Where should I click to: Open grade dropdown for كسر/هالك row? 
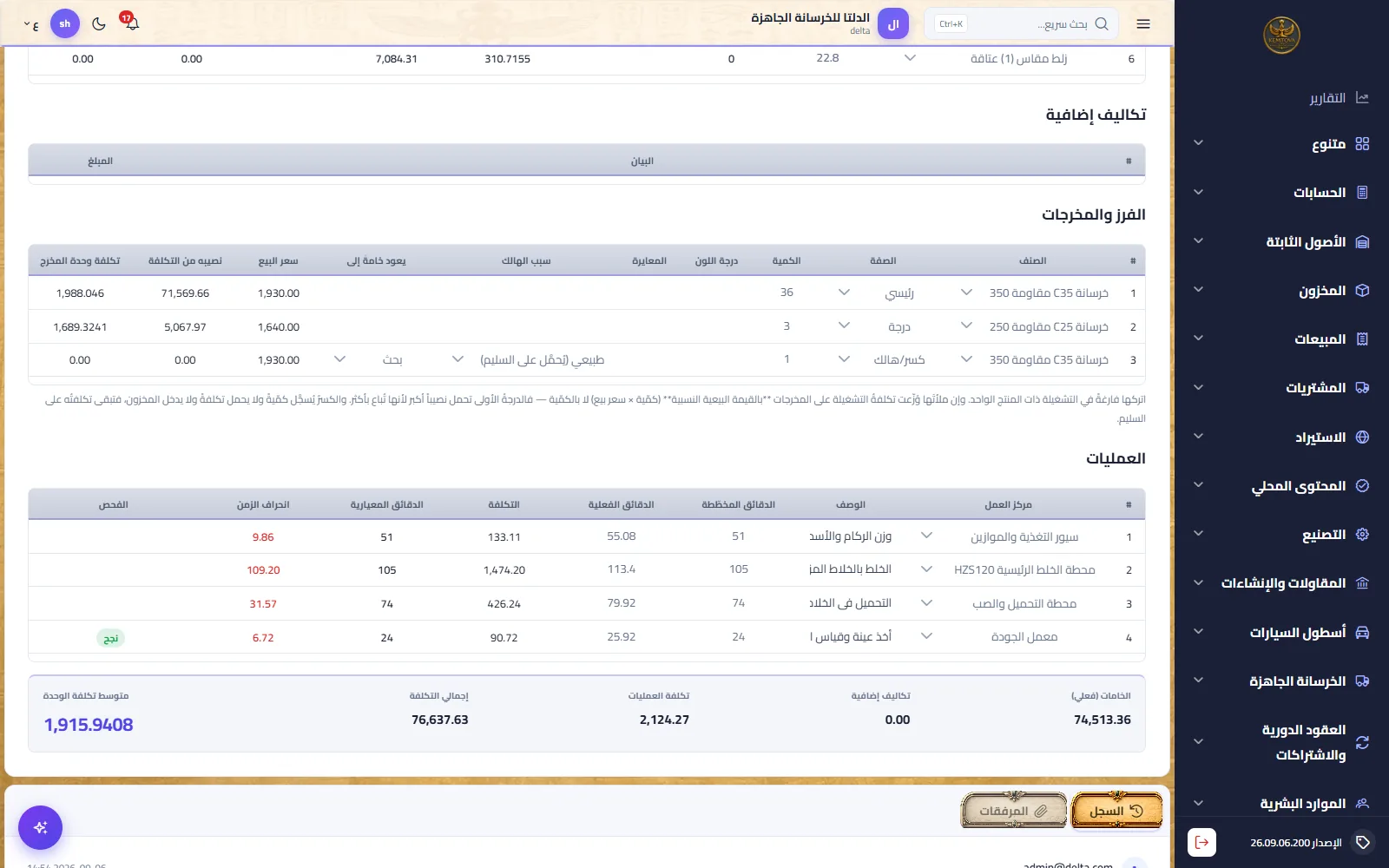coord(844,359)
